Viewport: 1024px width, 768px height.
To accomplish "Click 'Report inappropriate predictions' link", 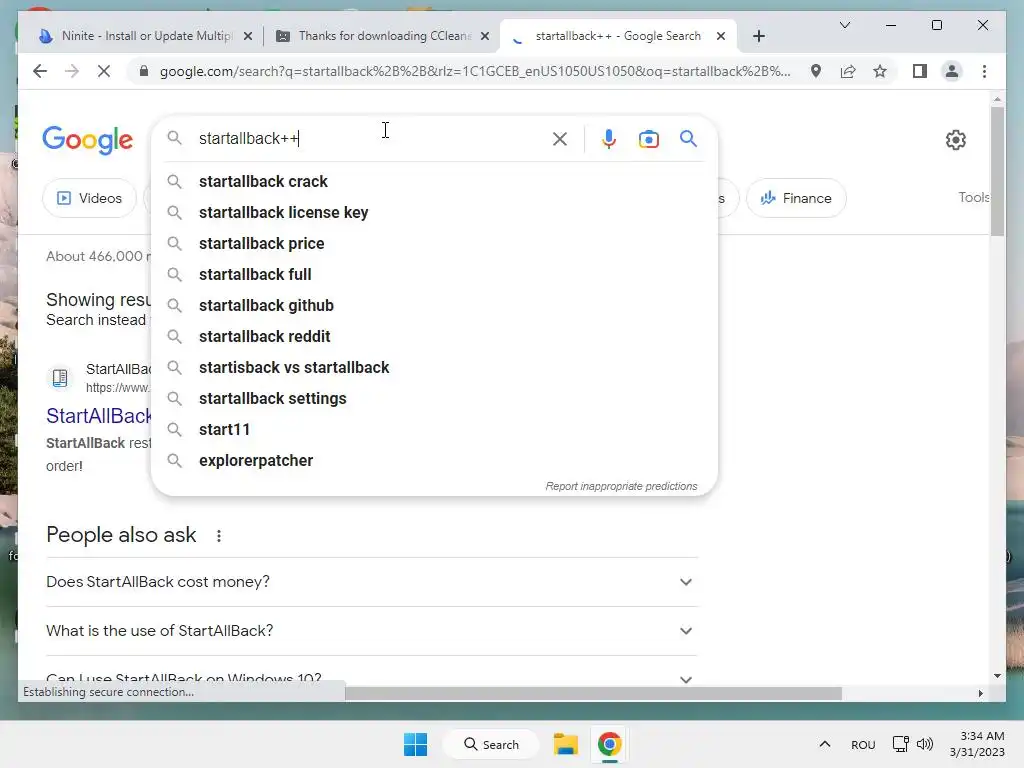I will [621, 487].
